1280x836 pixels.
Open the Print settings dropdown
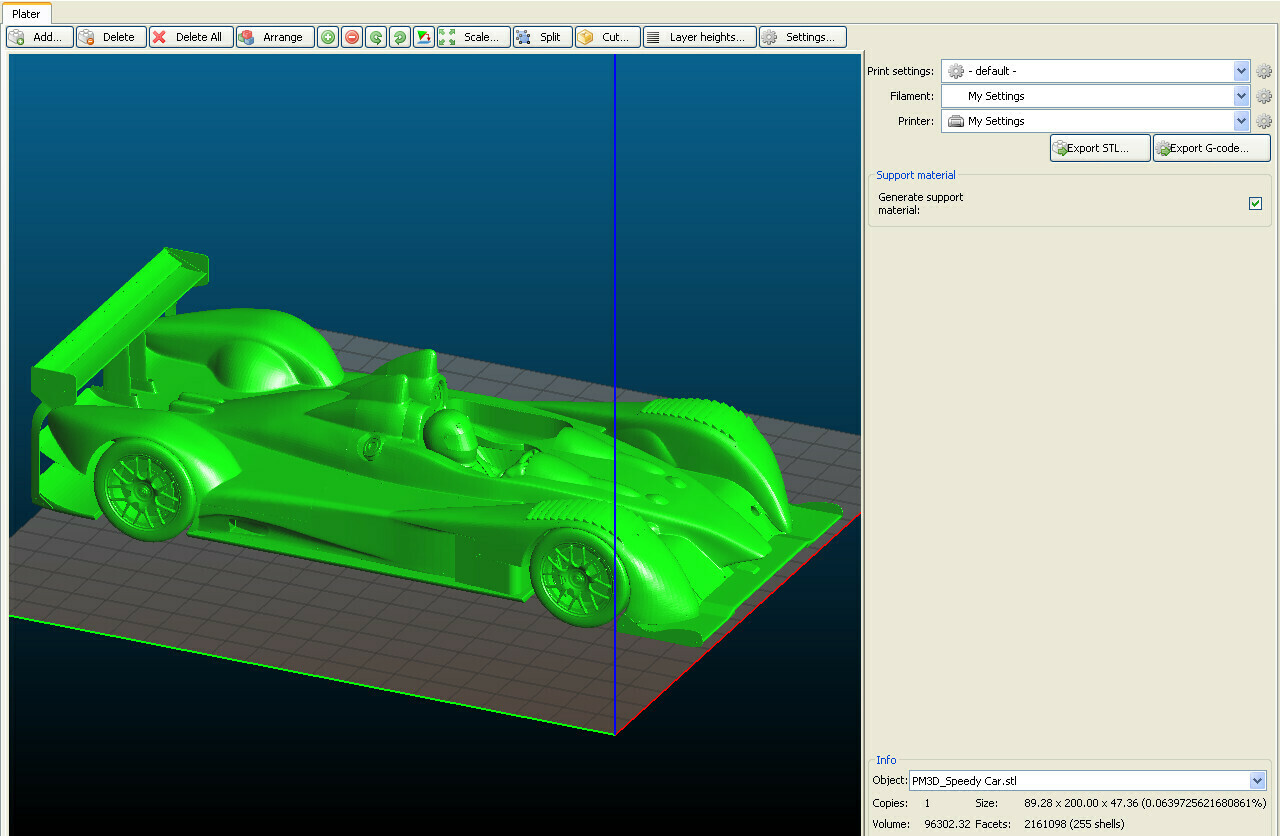pyautogui.click(x=1241, y=71)
